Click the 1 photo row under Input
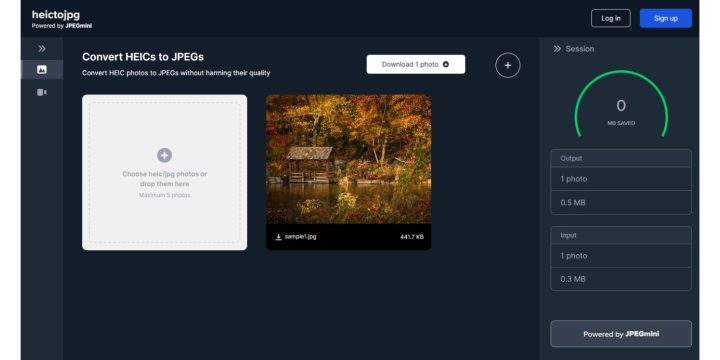 pyautogui.click(x=621, y=256)
